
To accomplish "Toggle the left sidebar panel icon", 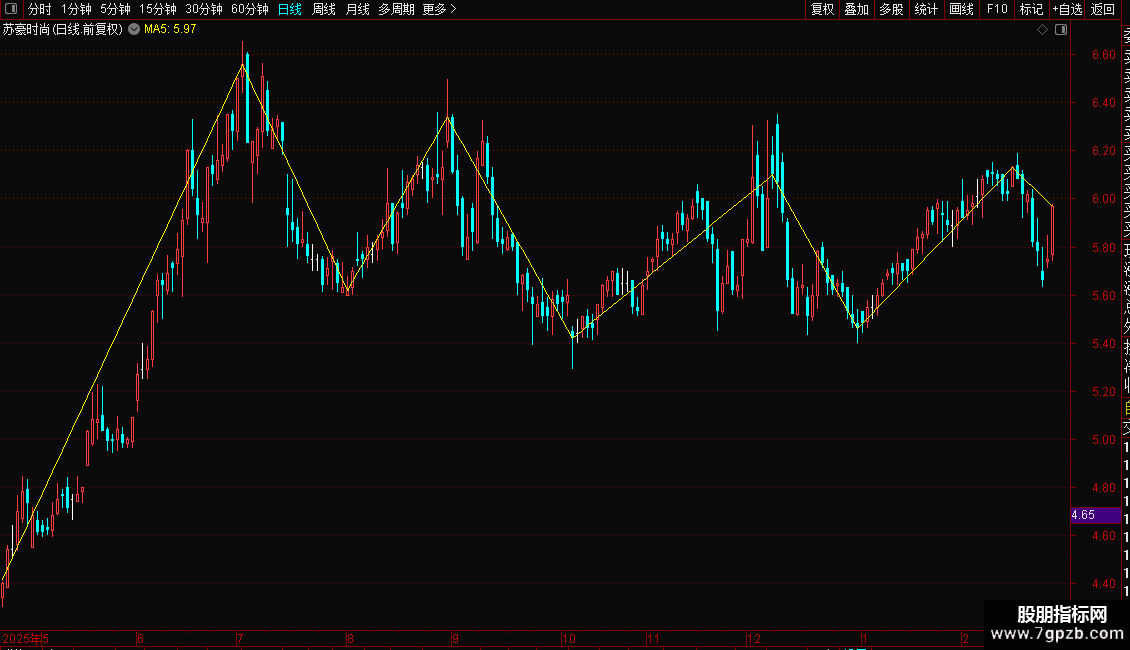I will [x=11, y=9].
